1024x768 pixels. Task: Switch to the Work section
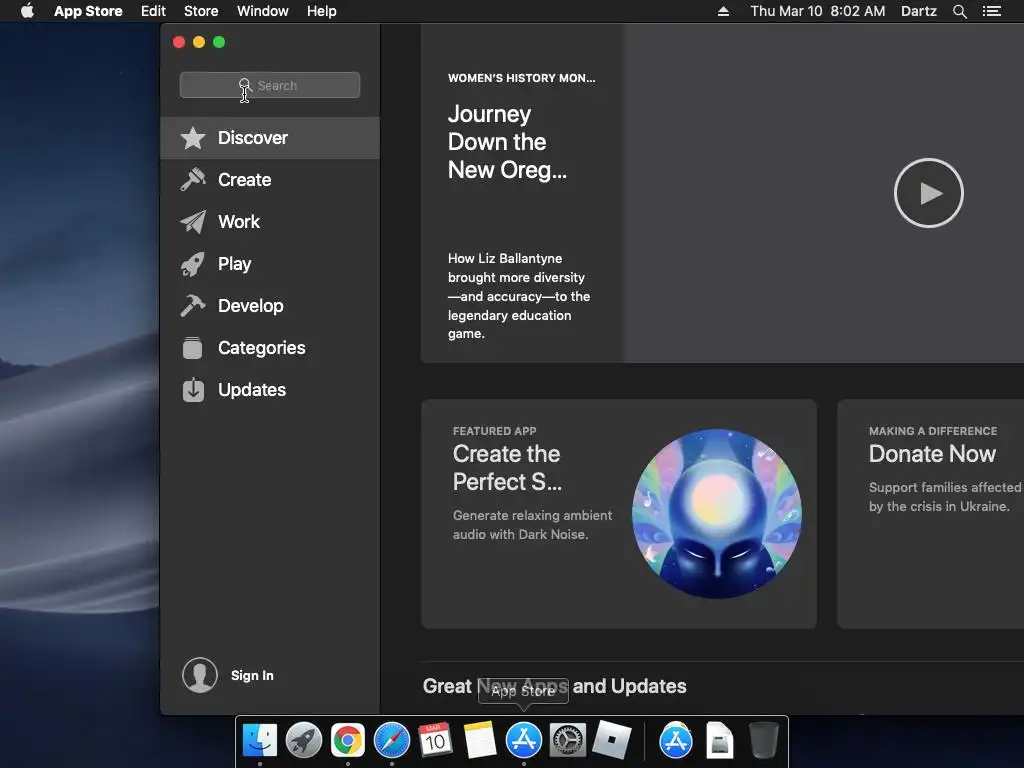pyautogui.click(x=270, y=221)
